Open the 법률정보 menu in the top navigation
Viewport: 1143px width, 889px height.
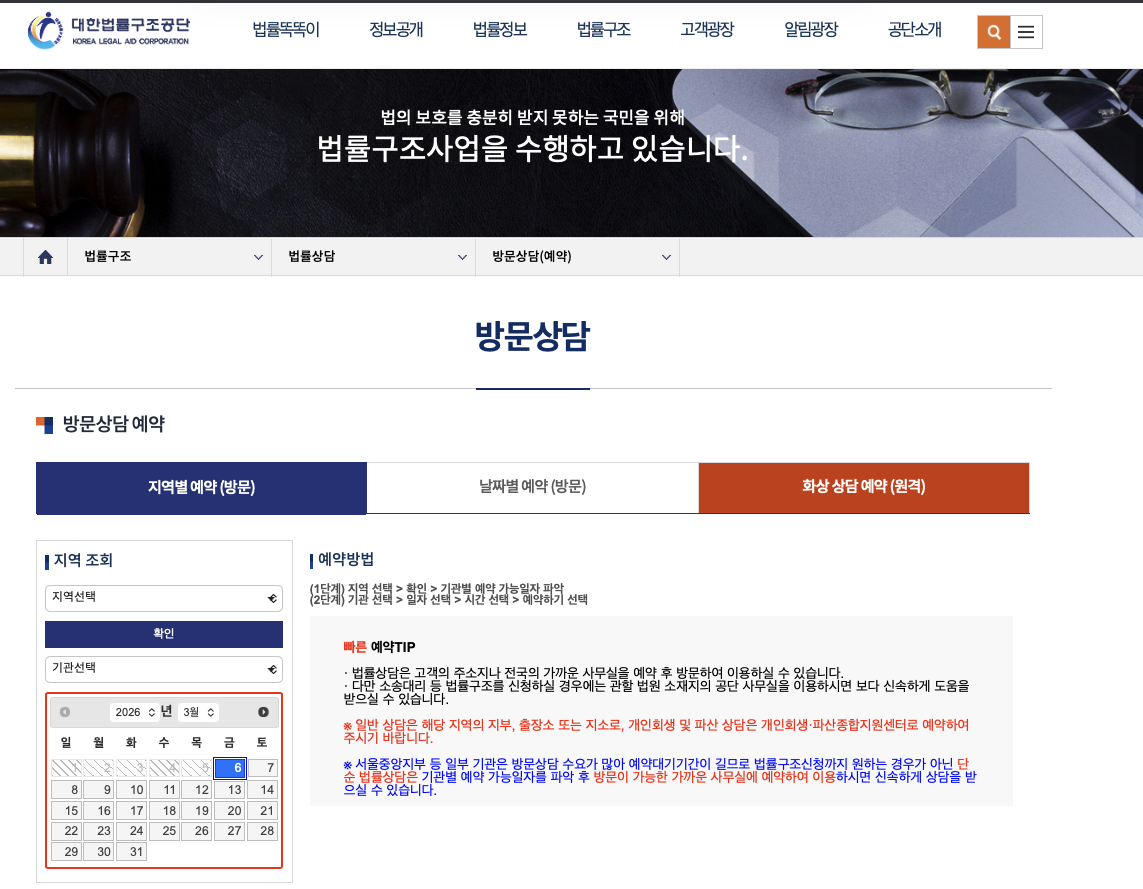pos(500,30)
